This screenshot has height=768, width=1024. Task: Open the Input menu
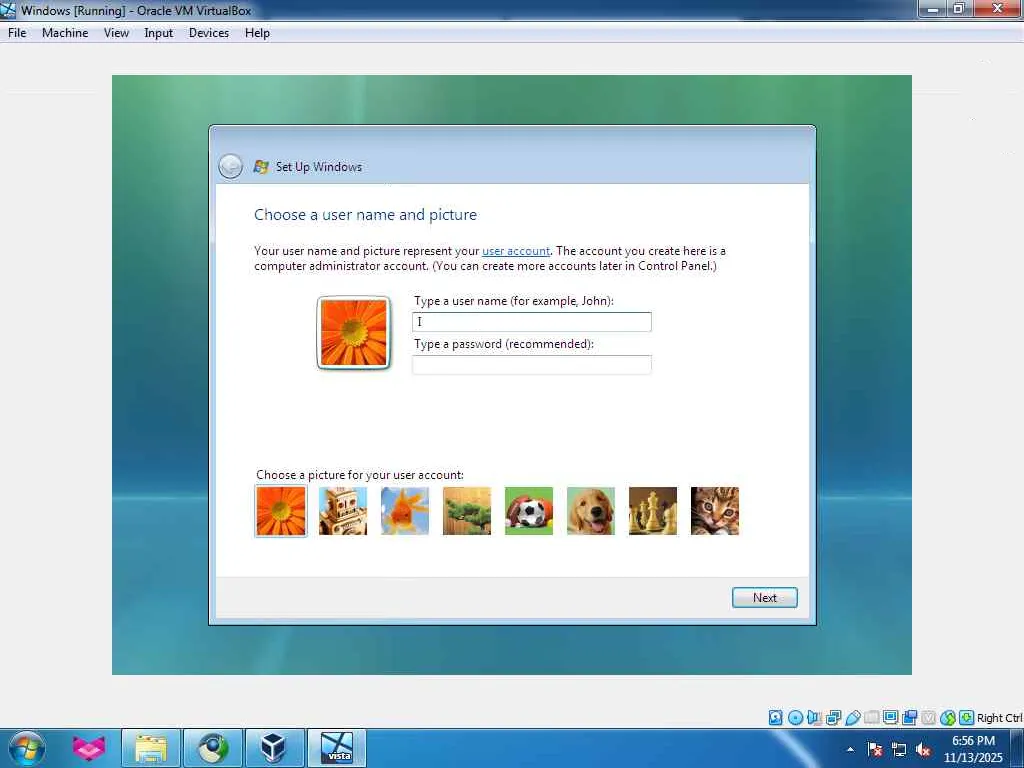(159, 33)
